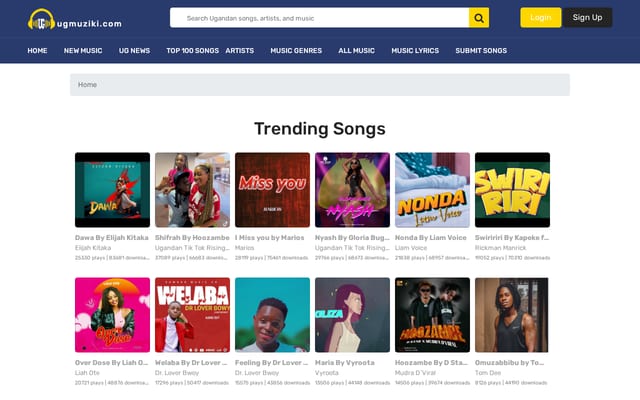Screen dimensions: 640x400
Task: Open the Miss You cover thumbnail
Action: 272,190
